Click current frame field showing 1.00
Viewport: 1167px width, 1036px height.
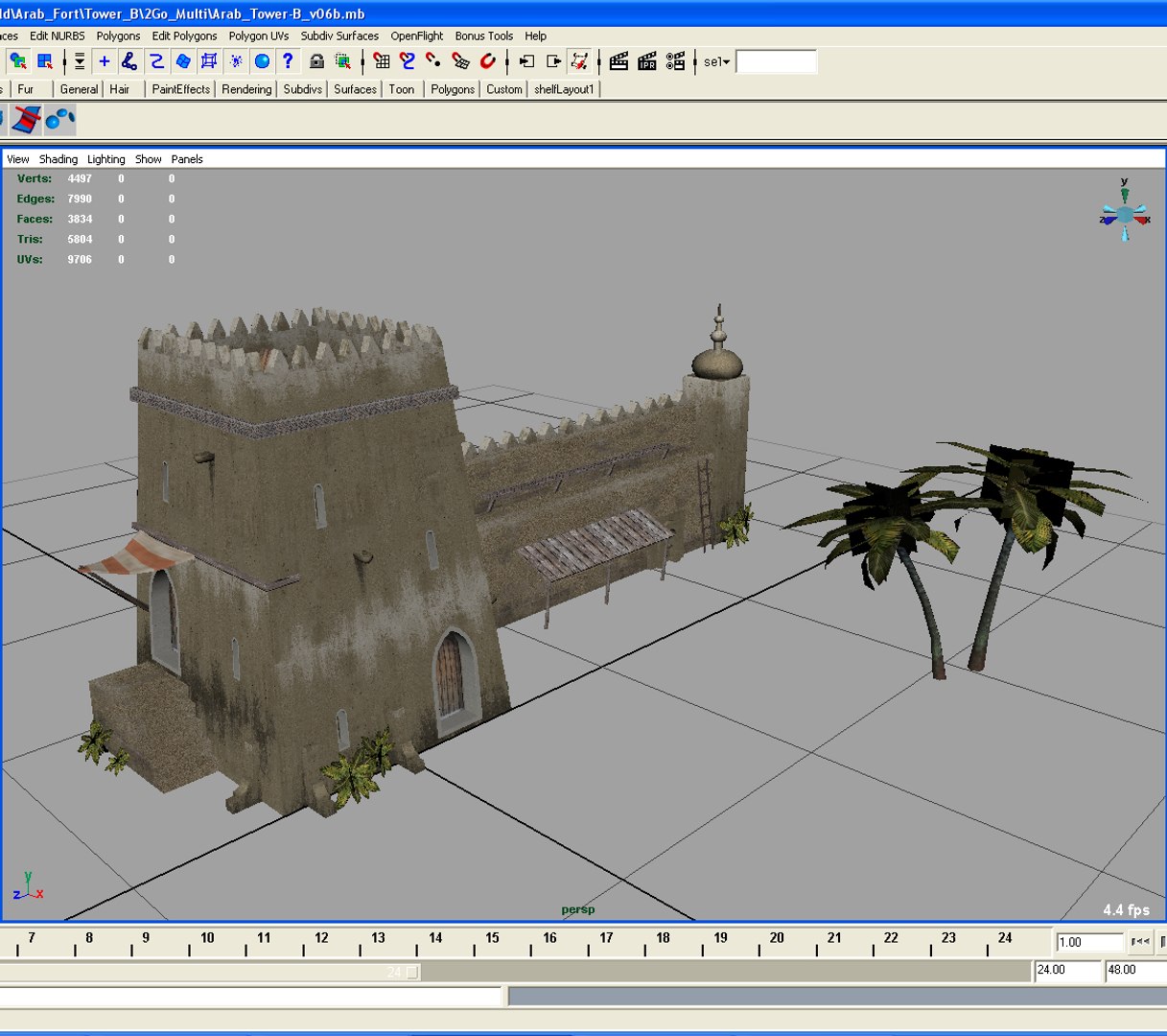pos(1089,942)
